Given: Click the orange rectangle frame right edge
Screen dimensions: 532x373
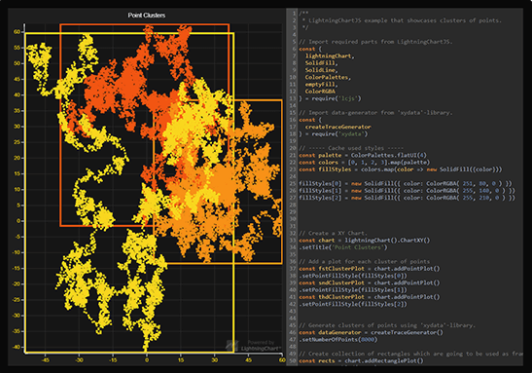Looking at the screenshot, I should click(x=282, y=182).
